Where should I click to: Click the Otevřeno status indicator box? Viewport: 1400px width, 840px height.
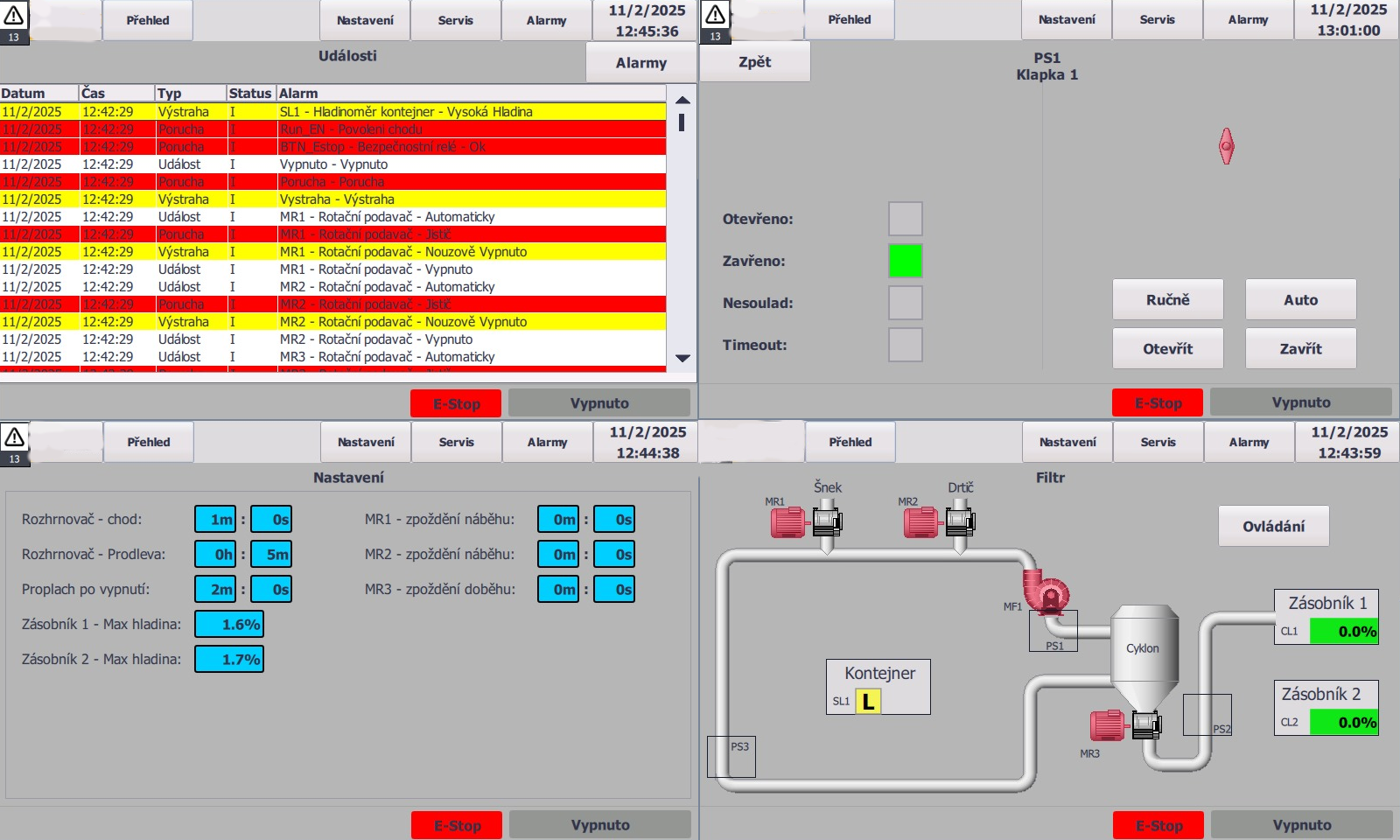click(x=906, y=219)
